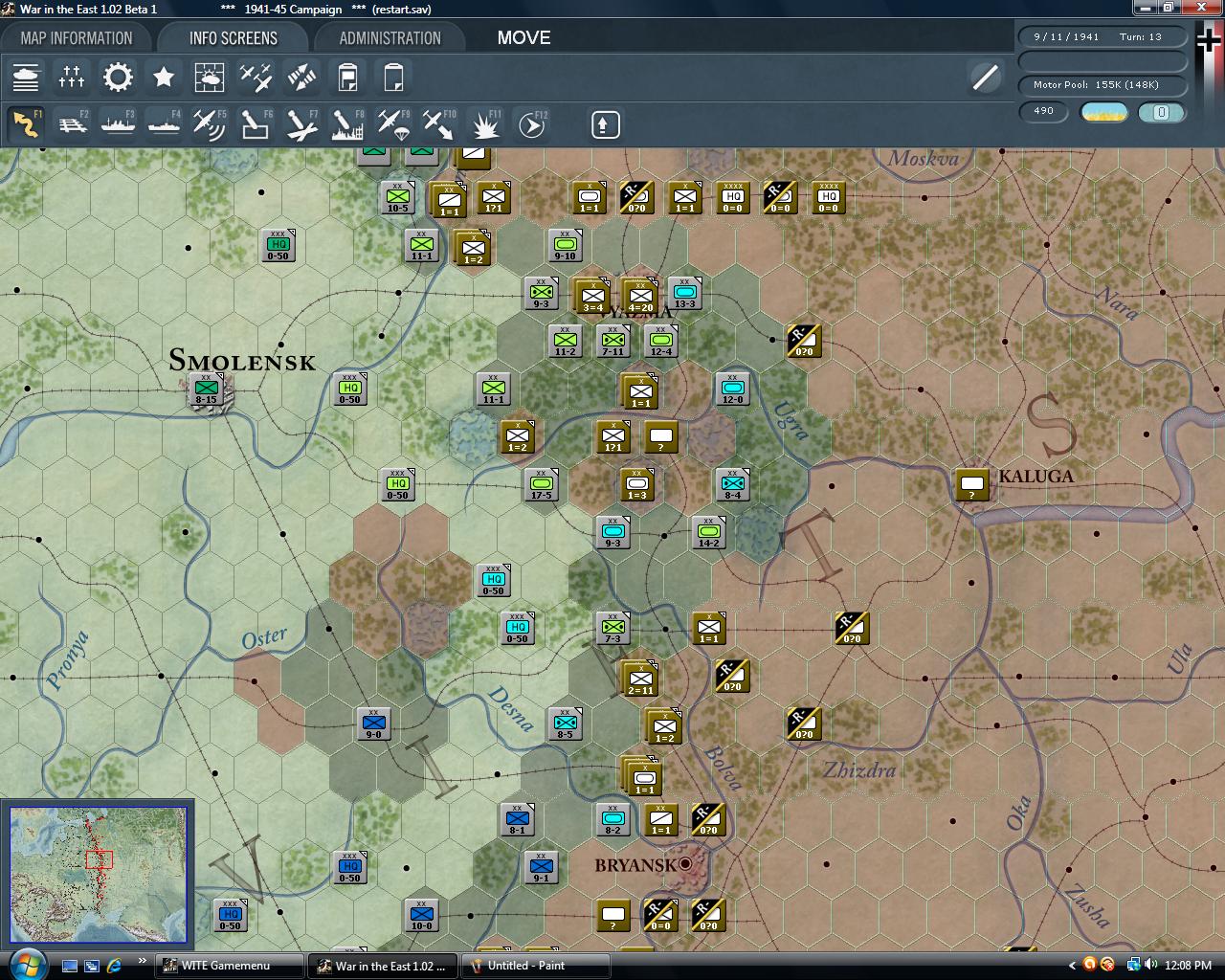Select F6 bomb unit mode
1225x980 pixels.
point(256,124)
